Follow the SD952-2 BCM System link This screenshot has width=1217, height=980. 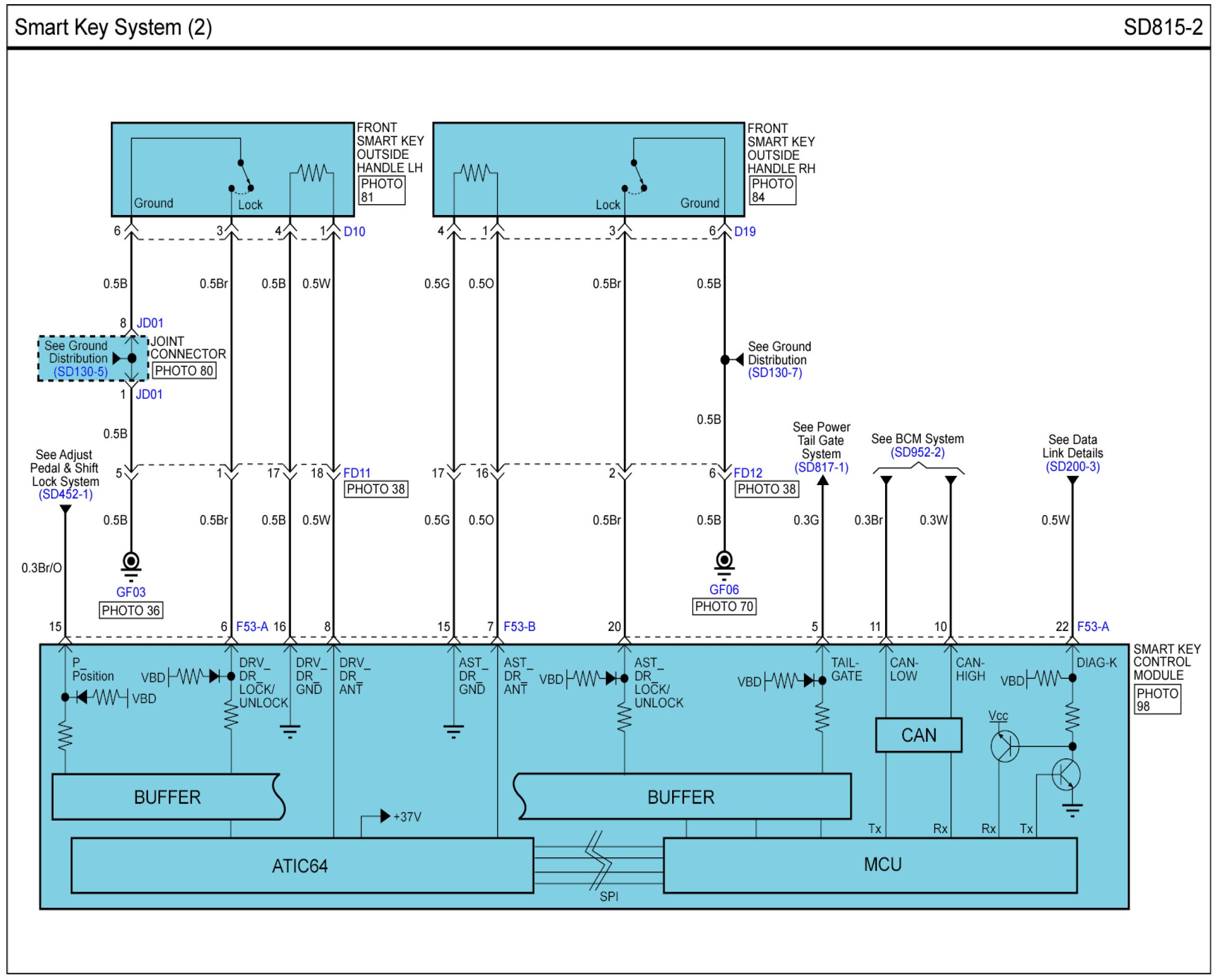917,452
